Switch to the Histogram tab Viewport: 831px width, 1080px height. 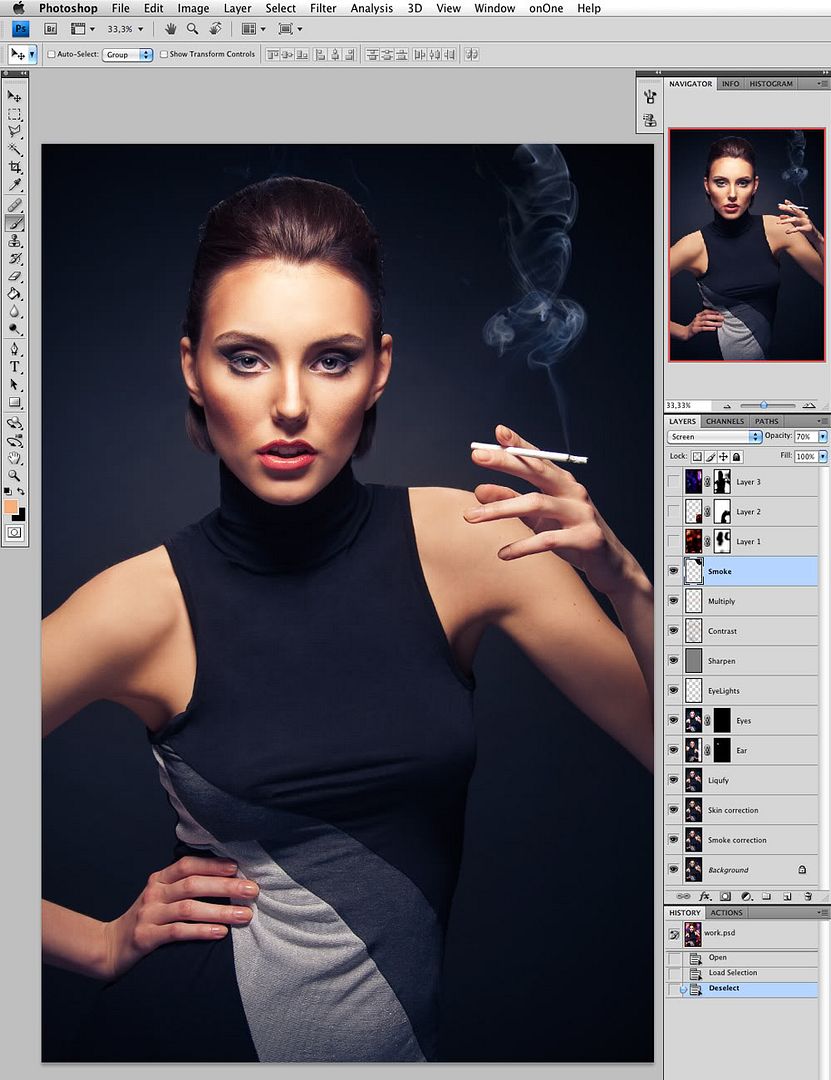pos(770,83)
